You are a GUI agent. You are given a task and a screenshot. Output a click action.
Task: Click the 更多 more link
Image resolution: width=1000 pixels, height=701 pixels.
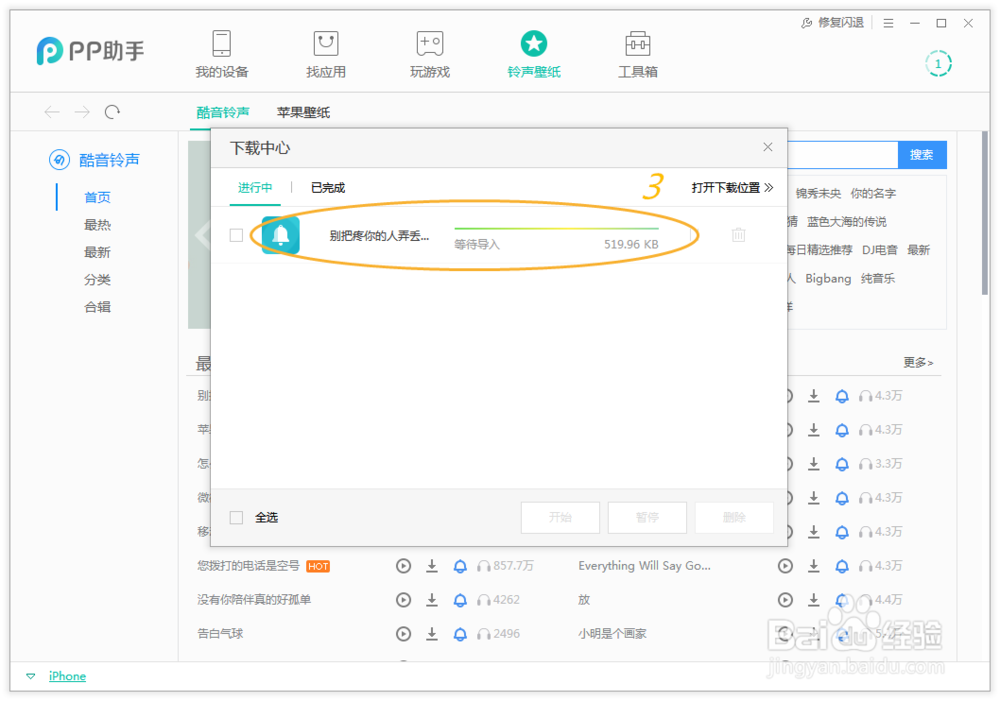918,362
